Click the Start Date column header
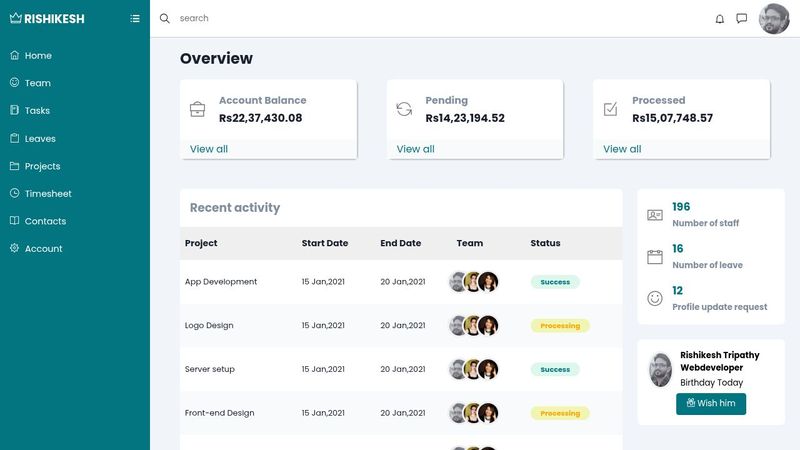The width and height of the screenshot is (800, 450). [324, 243]
